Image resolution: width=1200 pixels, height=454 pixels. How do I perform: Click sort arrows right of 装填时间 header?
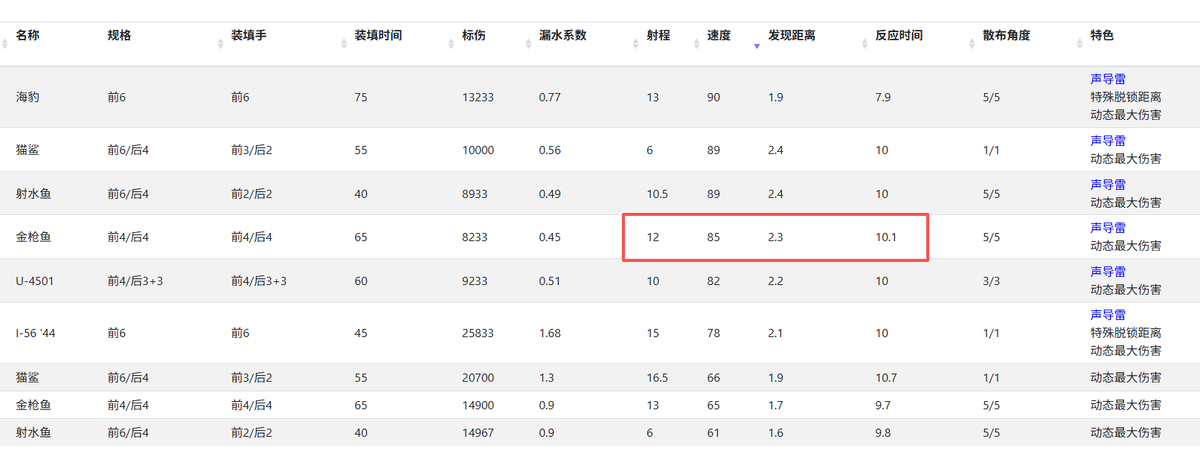(451, 44)
